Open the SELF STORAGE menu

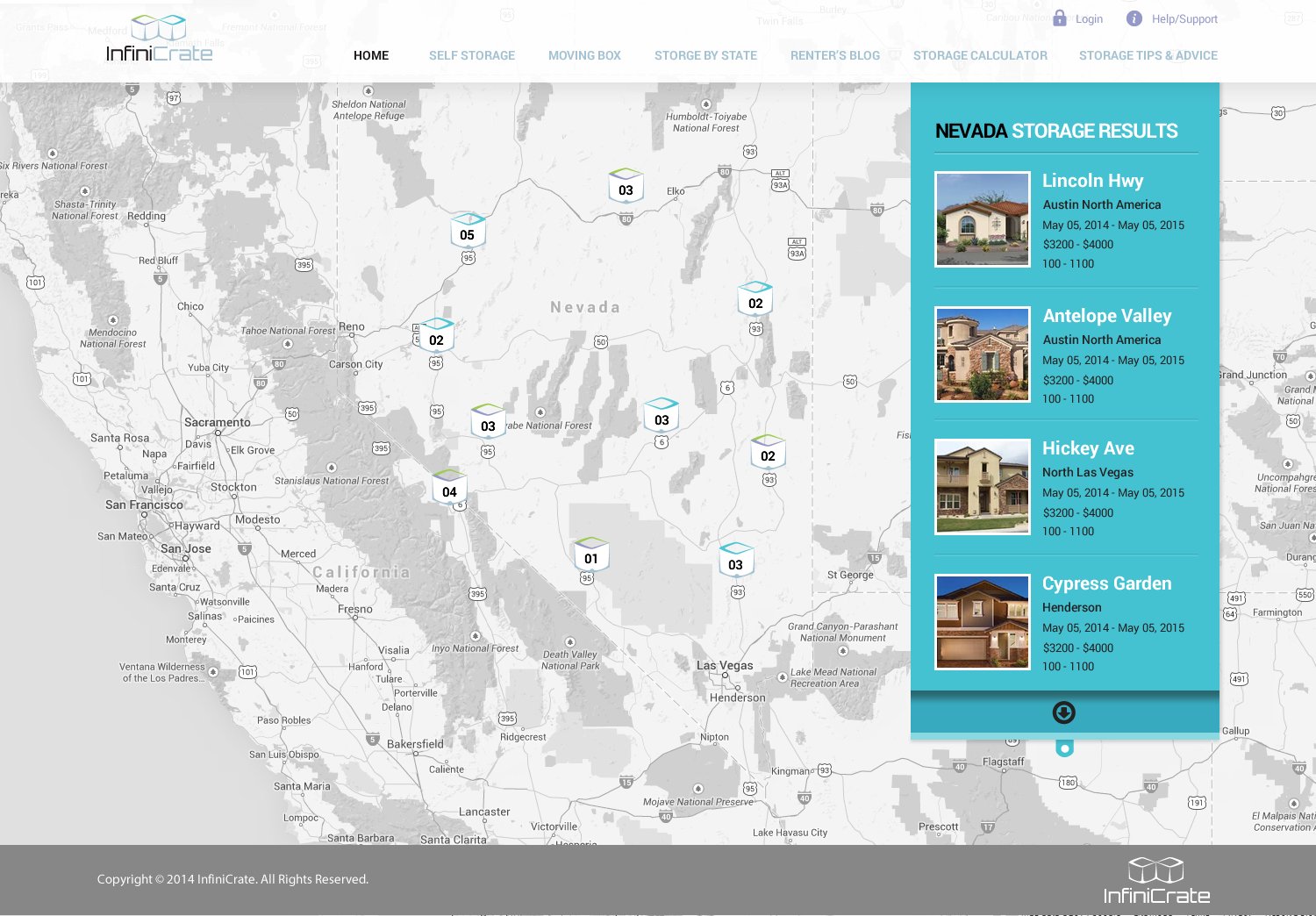coord(472,55)
